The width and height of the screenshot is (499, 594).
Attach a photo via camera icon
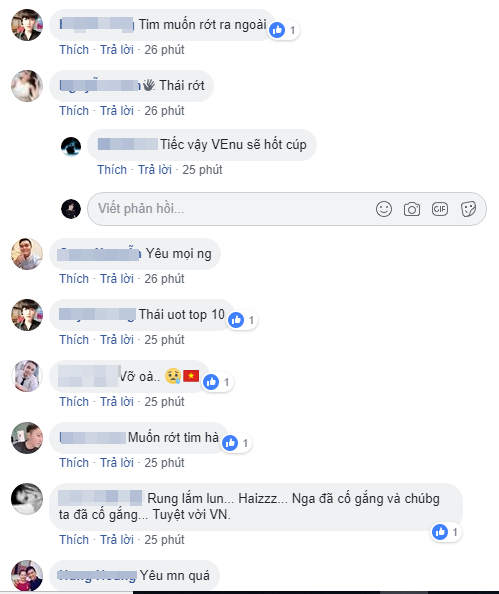coord(411,209)
